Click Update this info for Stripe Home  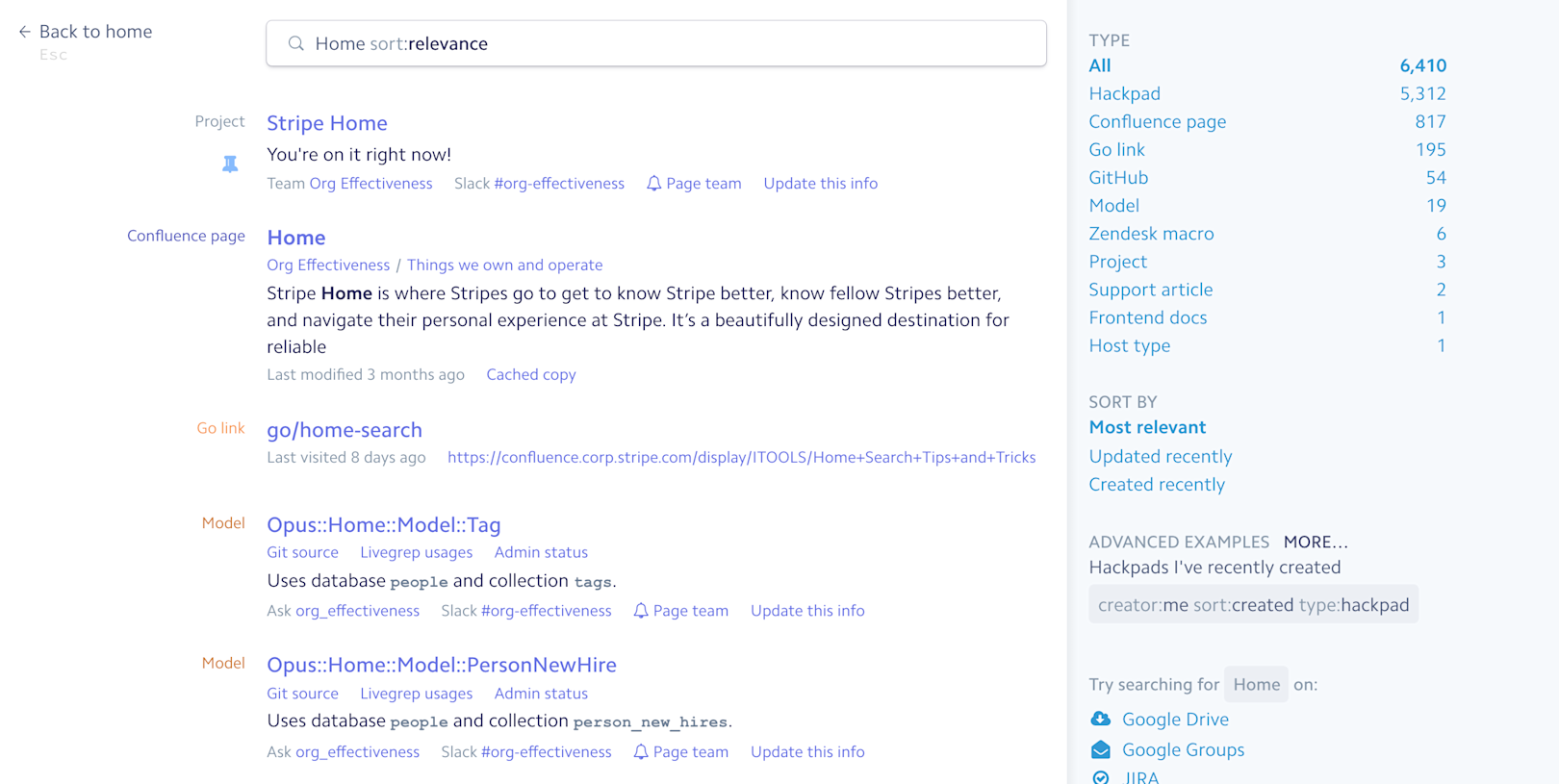pos(821,184)
